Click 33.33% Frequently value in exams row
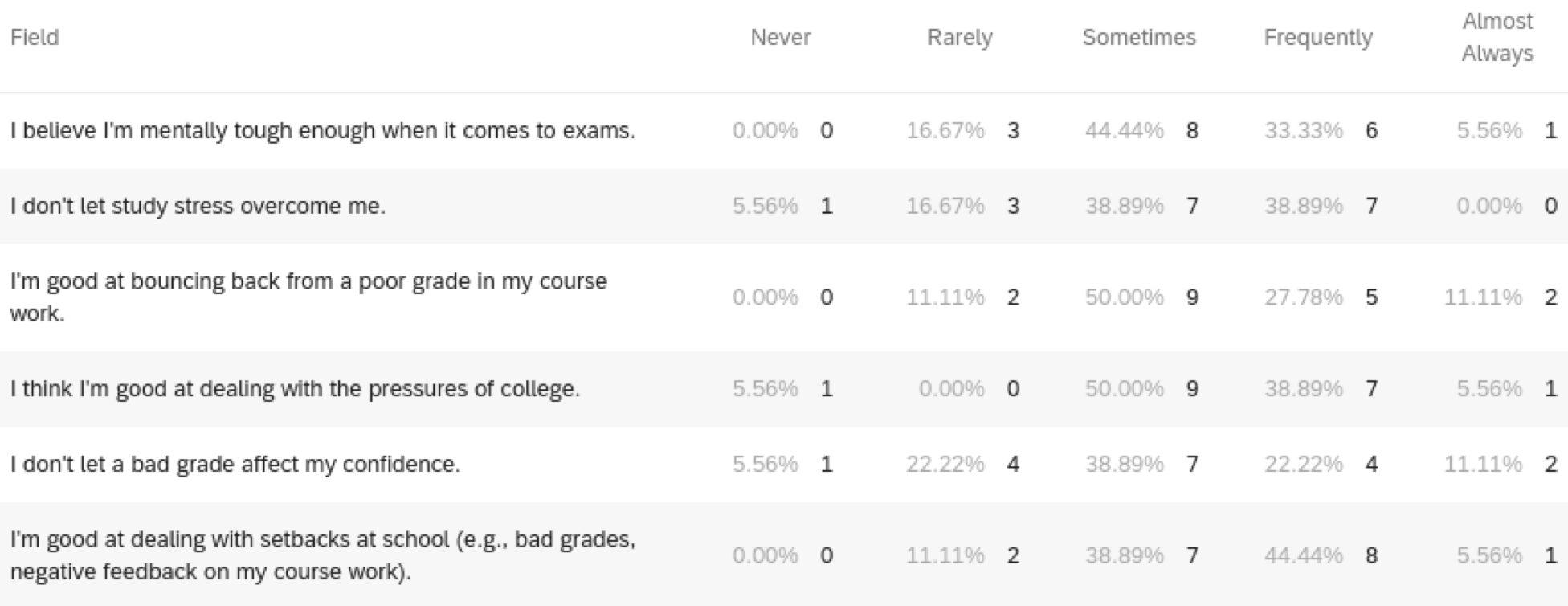The height and width of the screenshot is (606, 1568). (1303, 130)
